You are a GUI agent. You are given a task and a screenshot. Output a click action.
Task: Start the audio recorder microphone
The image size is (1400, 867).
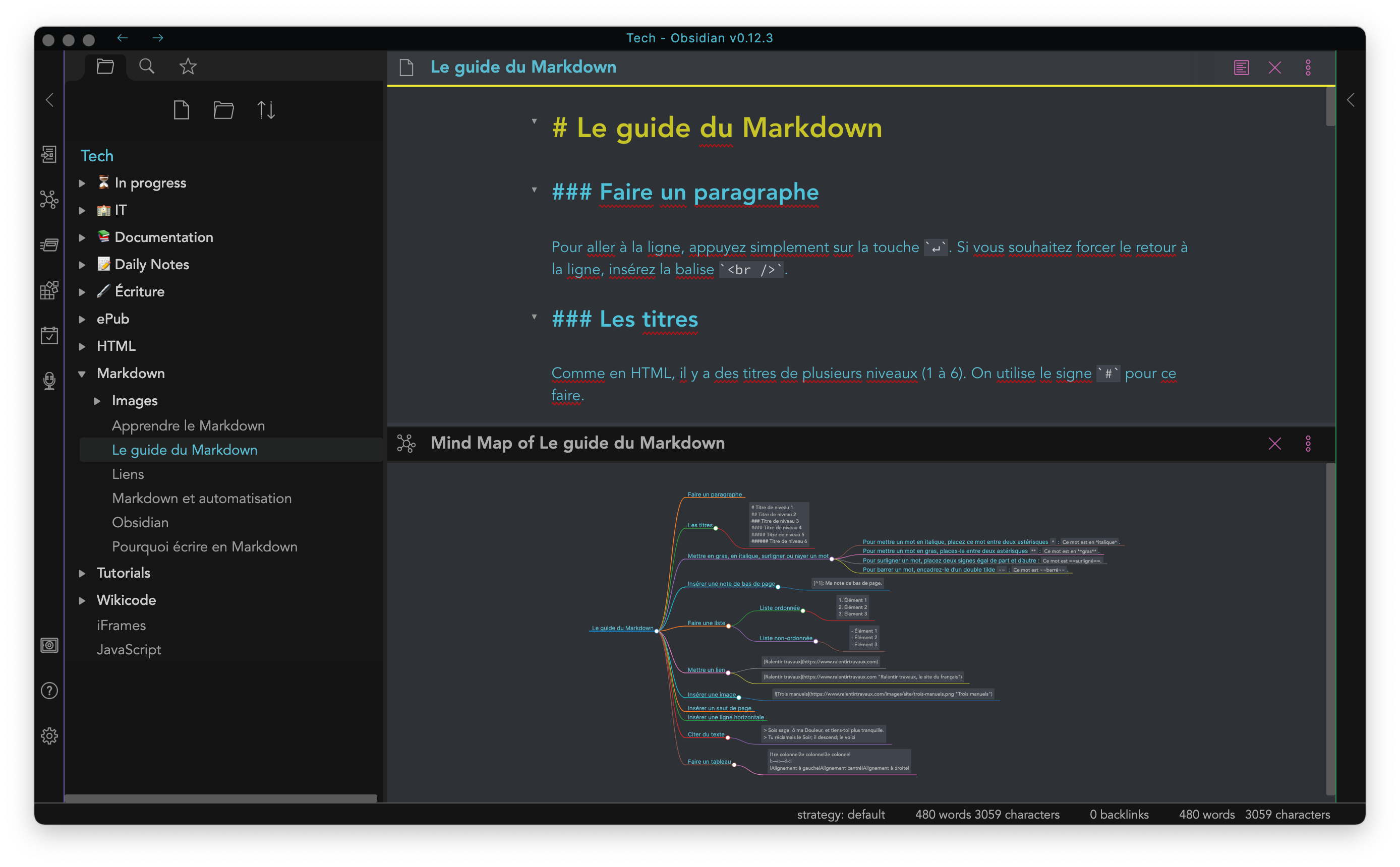(49, 381)
